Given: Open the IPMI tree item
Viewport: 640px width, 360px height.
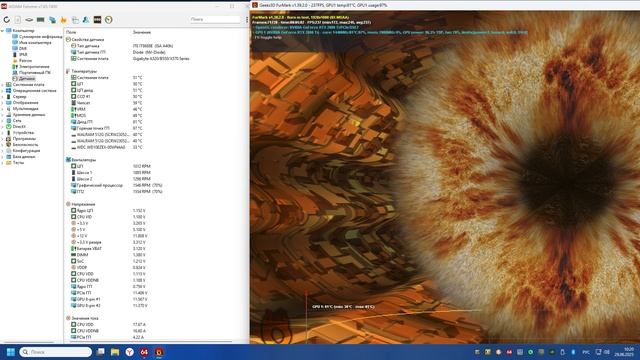Looking at the screenshot, I should click(20, 54).
